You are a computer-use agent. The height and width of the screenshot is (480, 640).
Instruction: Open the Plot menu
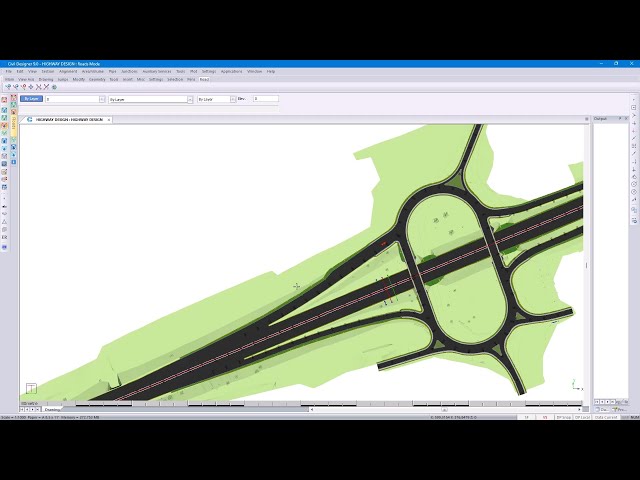click(193, 71)
